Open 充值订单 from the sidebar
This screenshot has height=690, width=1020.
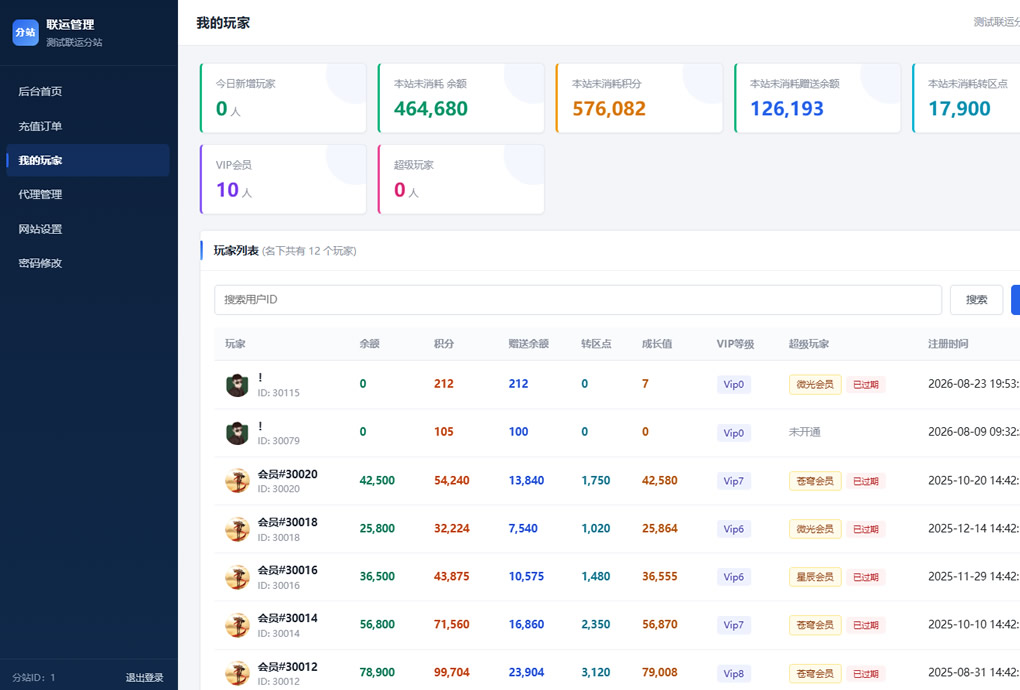(88, 126)
